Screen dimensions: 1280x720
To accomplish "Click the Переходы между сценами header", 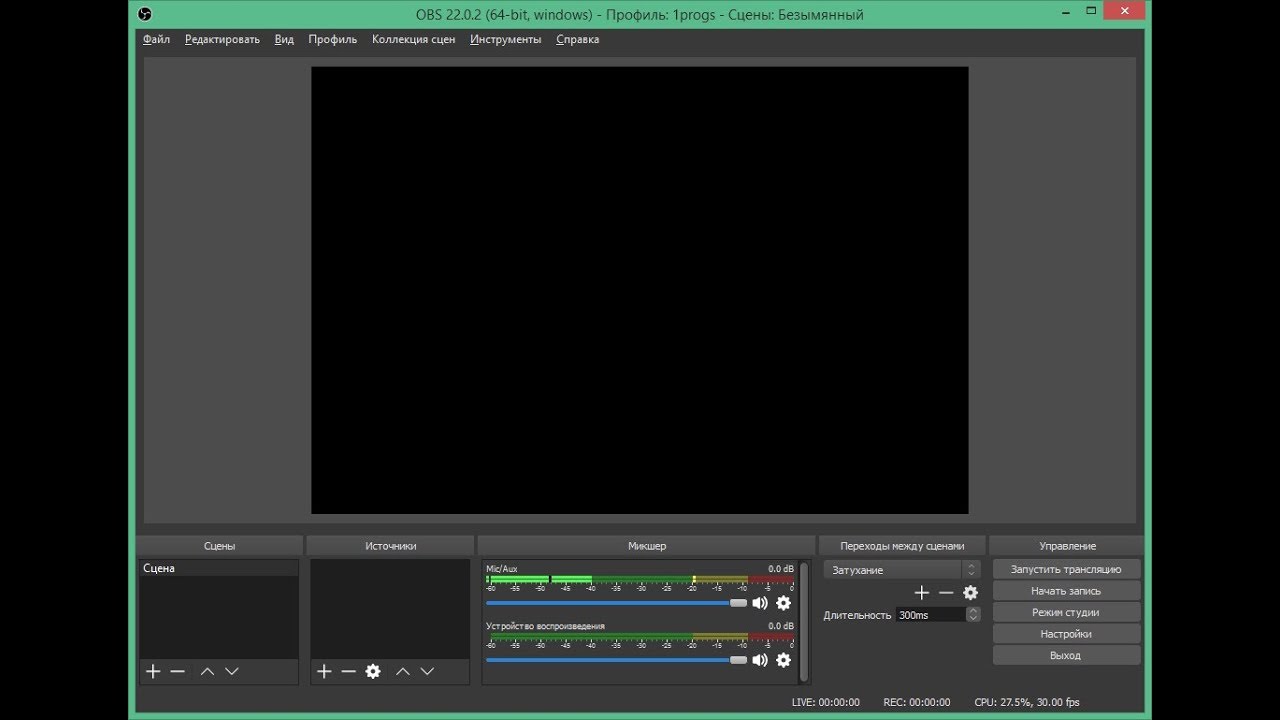I will [x=902, y=546].
